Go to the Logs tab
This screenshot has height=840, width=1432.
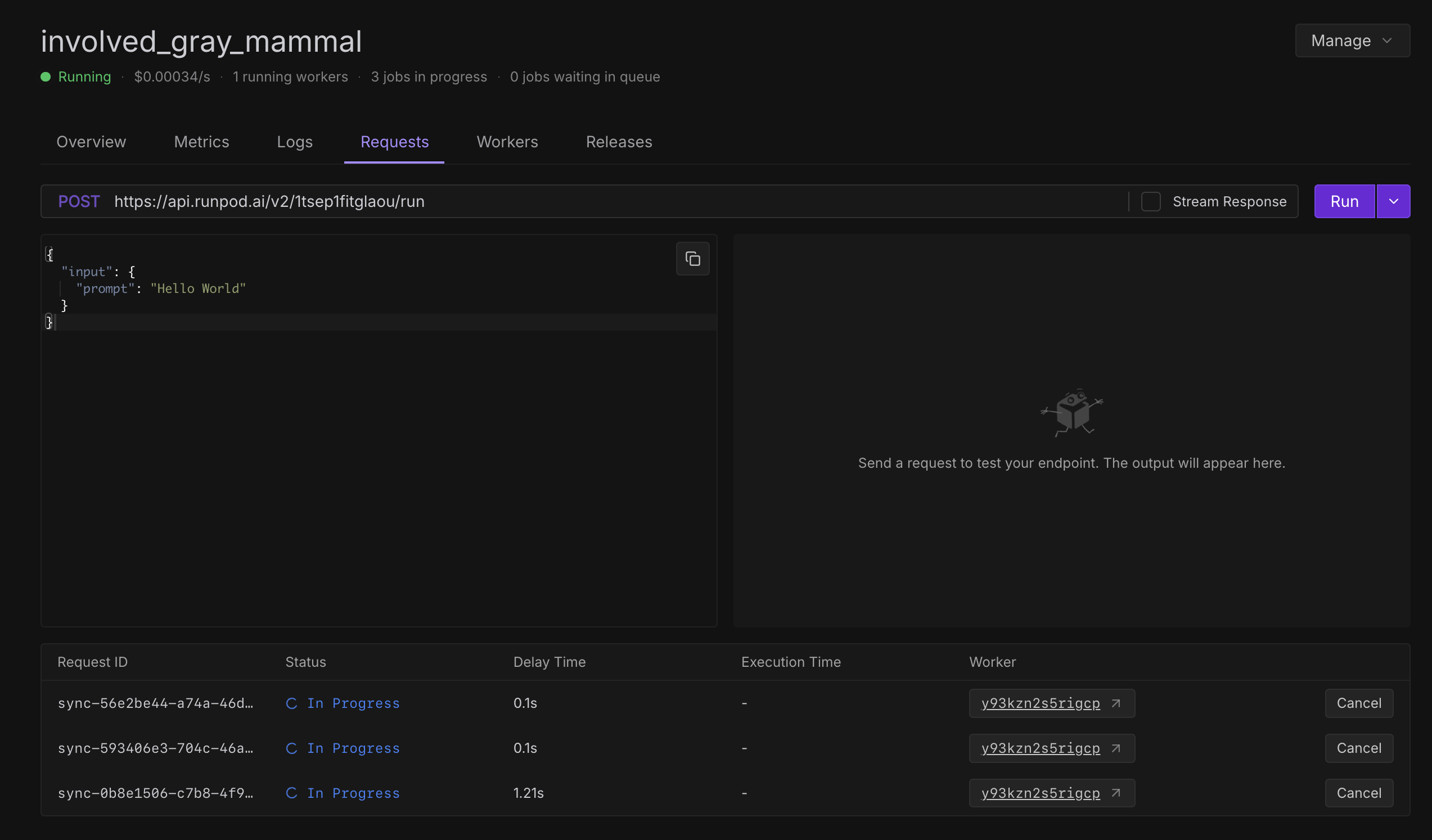(x=294, y=142)
